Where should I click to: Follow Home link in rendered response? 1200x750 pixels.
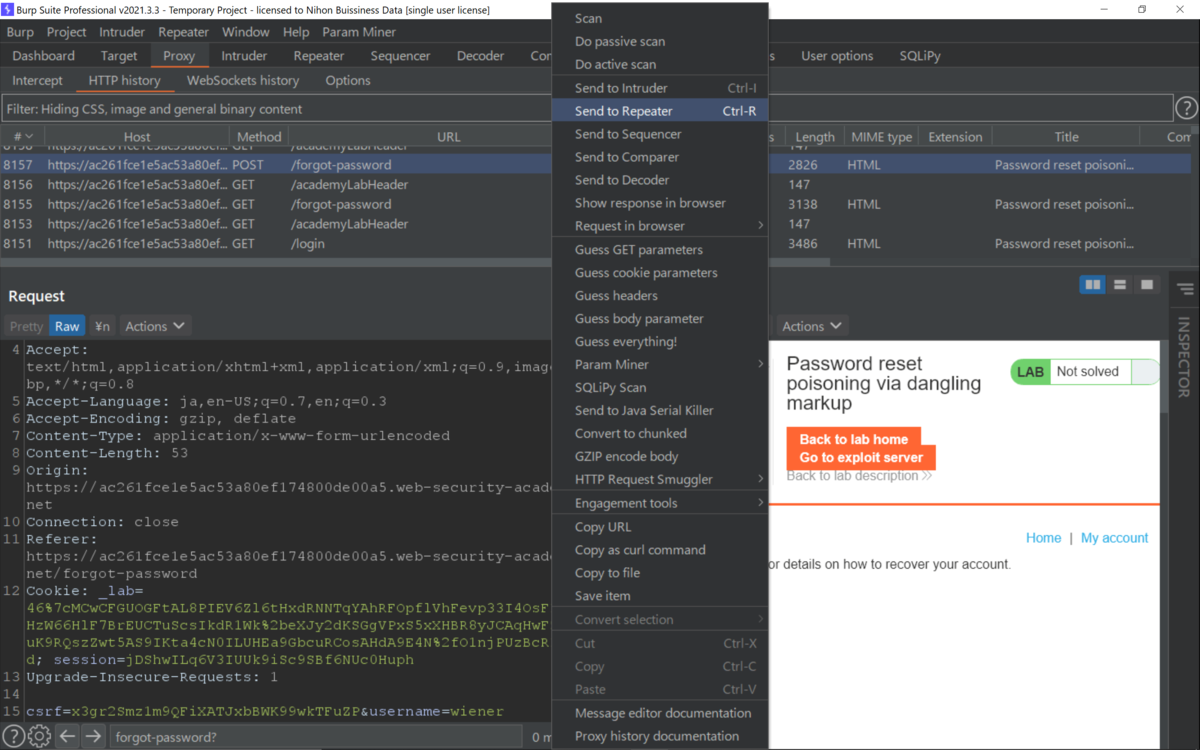tap(1043, 538)
